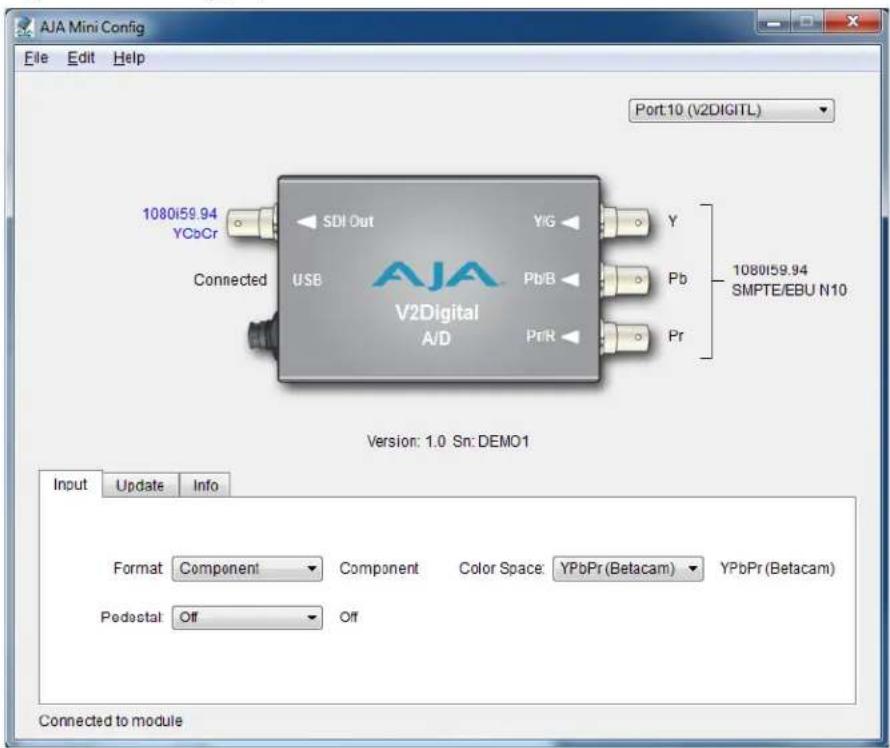Click the Connected USB status label
Image resolution: width=890 pixels, height=748 pixels.
click(x=230, y=280)
